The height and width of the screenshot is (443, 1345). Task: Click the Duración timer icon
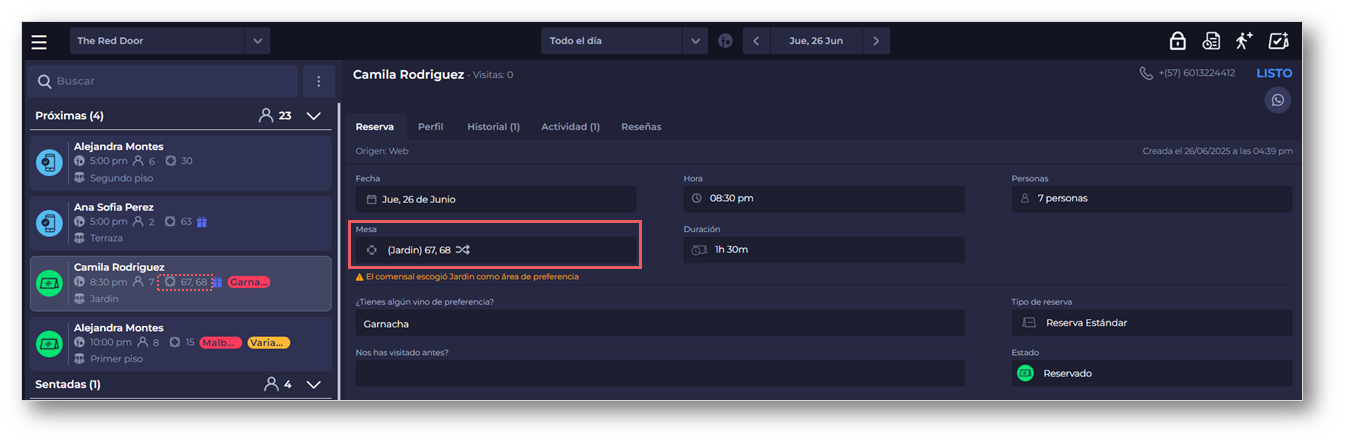[699, 249]
